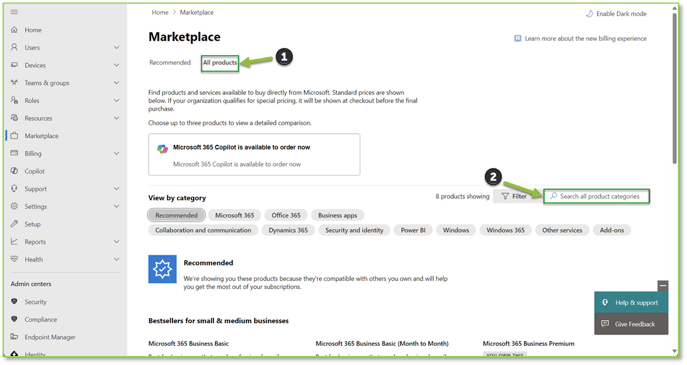Image resolution: width=687 pixels, height=365 pixels.
Task: Click the Health heart icon
Action: click(14, 259)
